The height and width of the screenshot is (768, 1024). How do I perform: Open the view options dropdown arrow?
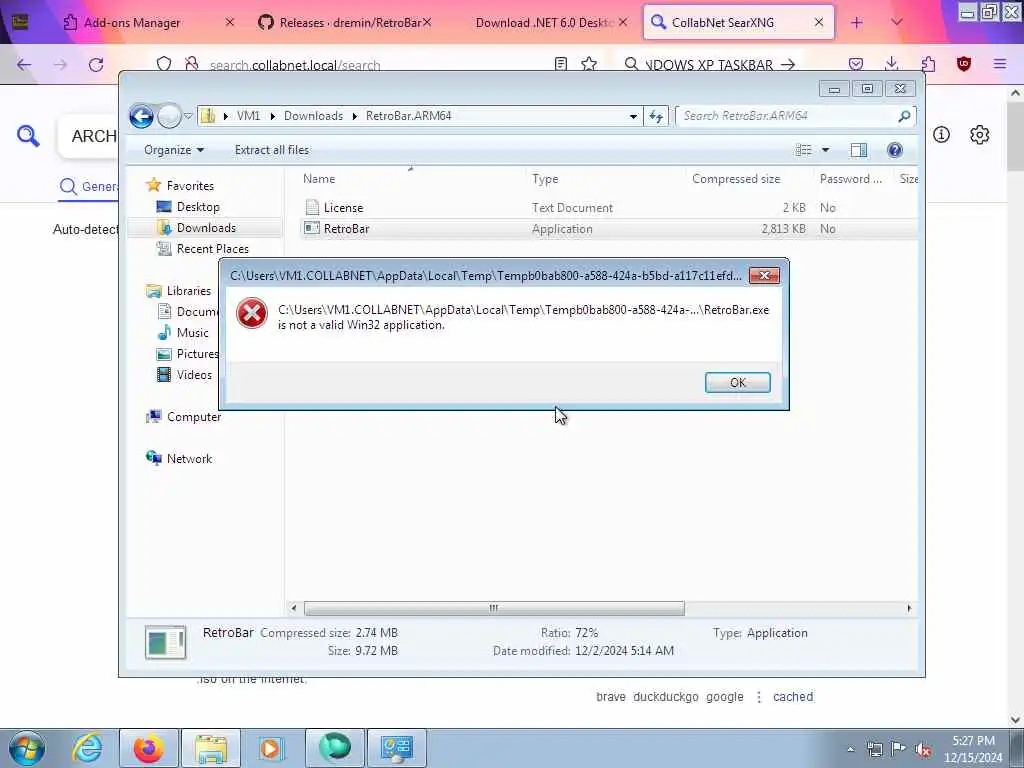(x=825, y=150)
